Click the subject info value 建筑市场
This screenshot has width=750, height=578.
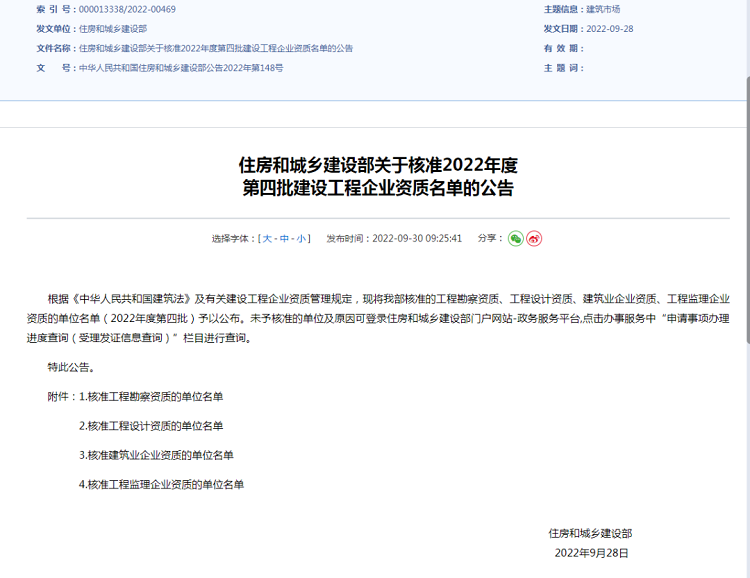pos(602,9)
